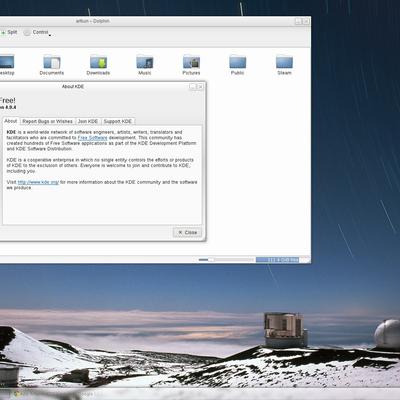The width and height of the screenshot is (400, 400).
Task: Close the Dolphin window
Action: click(306, 21)
